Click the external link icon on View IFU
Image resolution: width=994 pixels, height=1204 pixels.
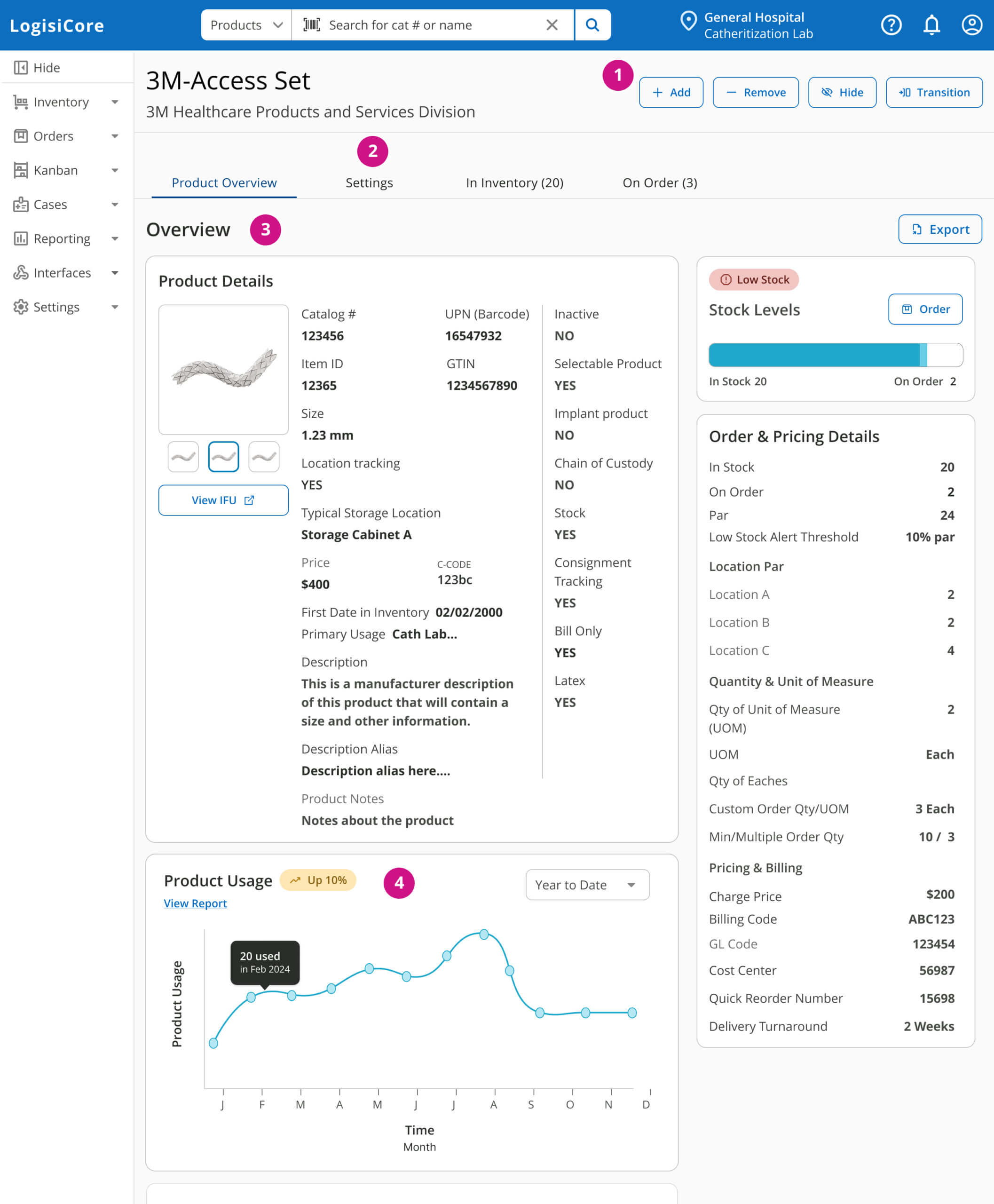point(249,500)
